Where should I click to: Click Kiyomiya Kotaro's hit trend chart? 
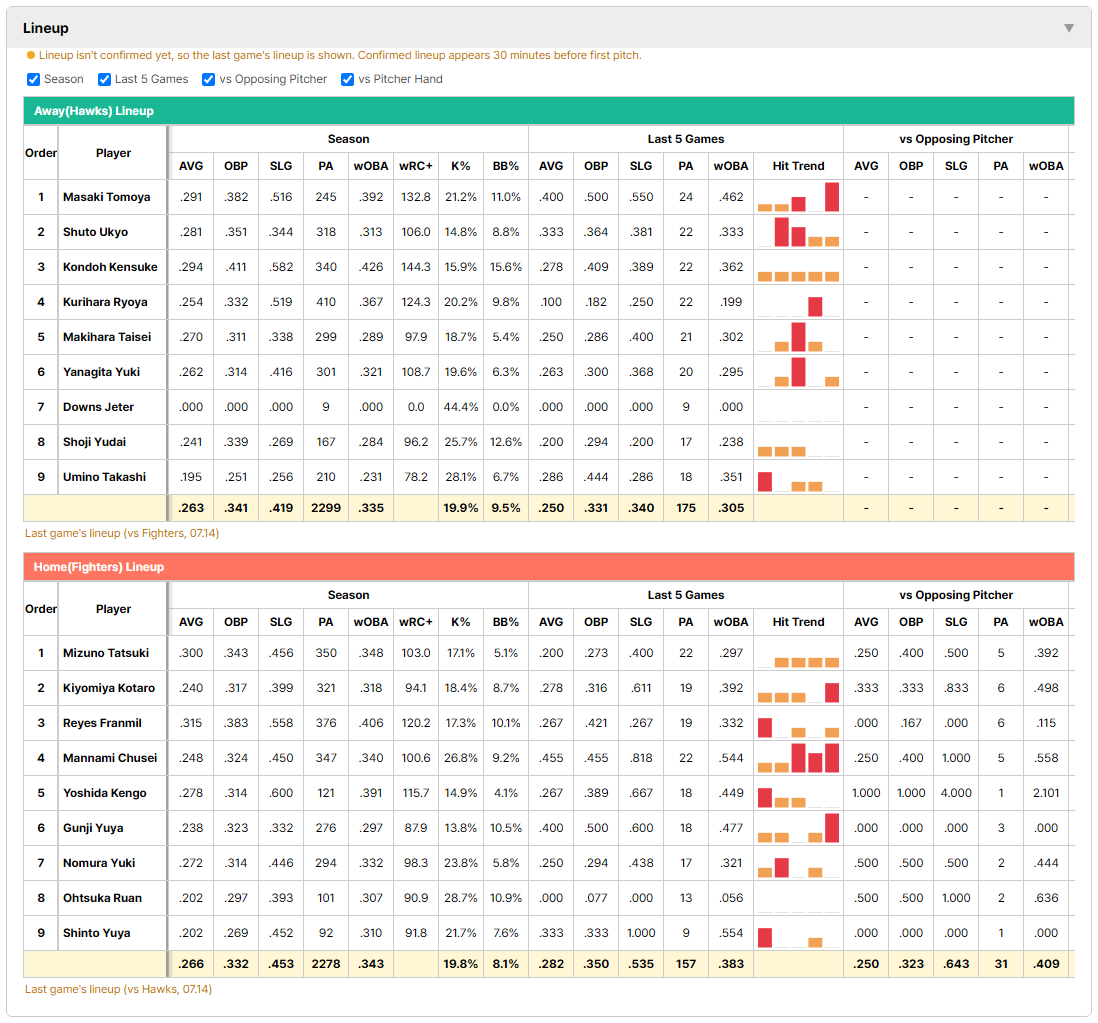point(798,688)
